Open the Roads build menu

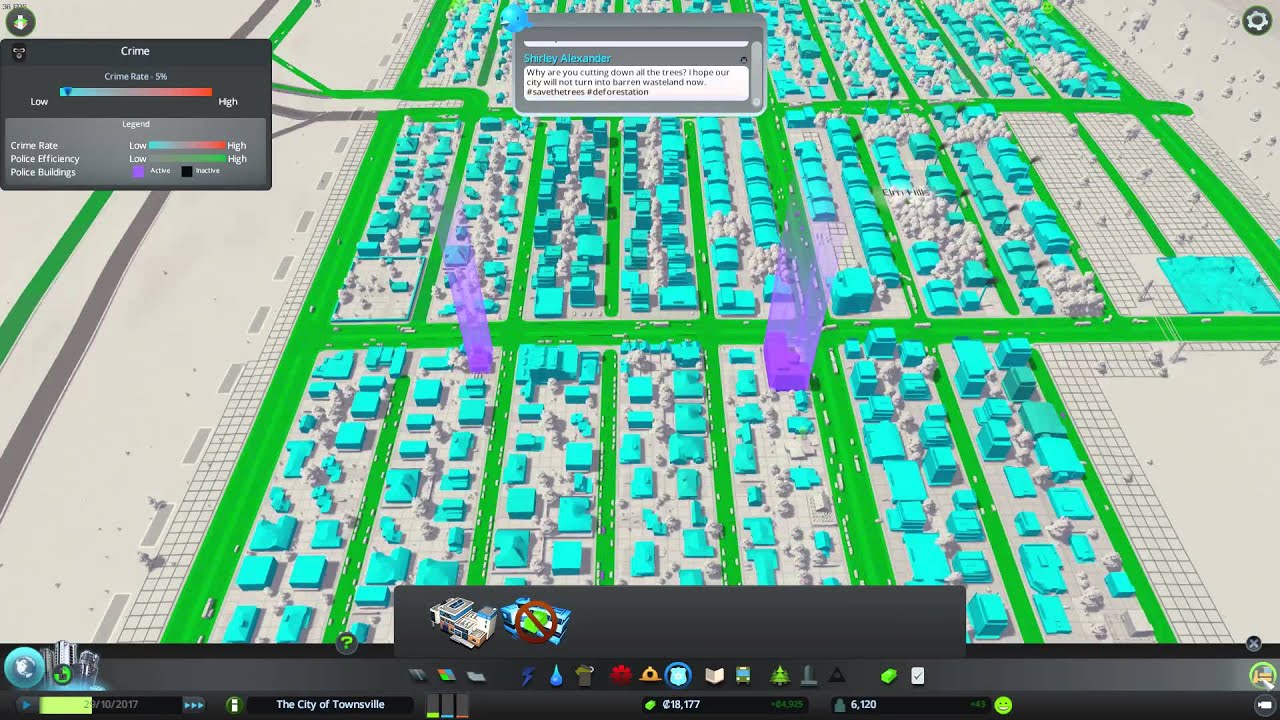pyautogui.click(x=418, y=676)
